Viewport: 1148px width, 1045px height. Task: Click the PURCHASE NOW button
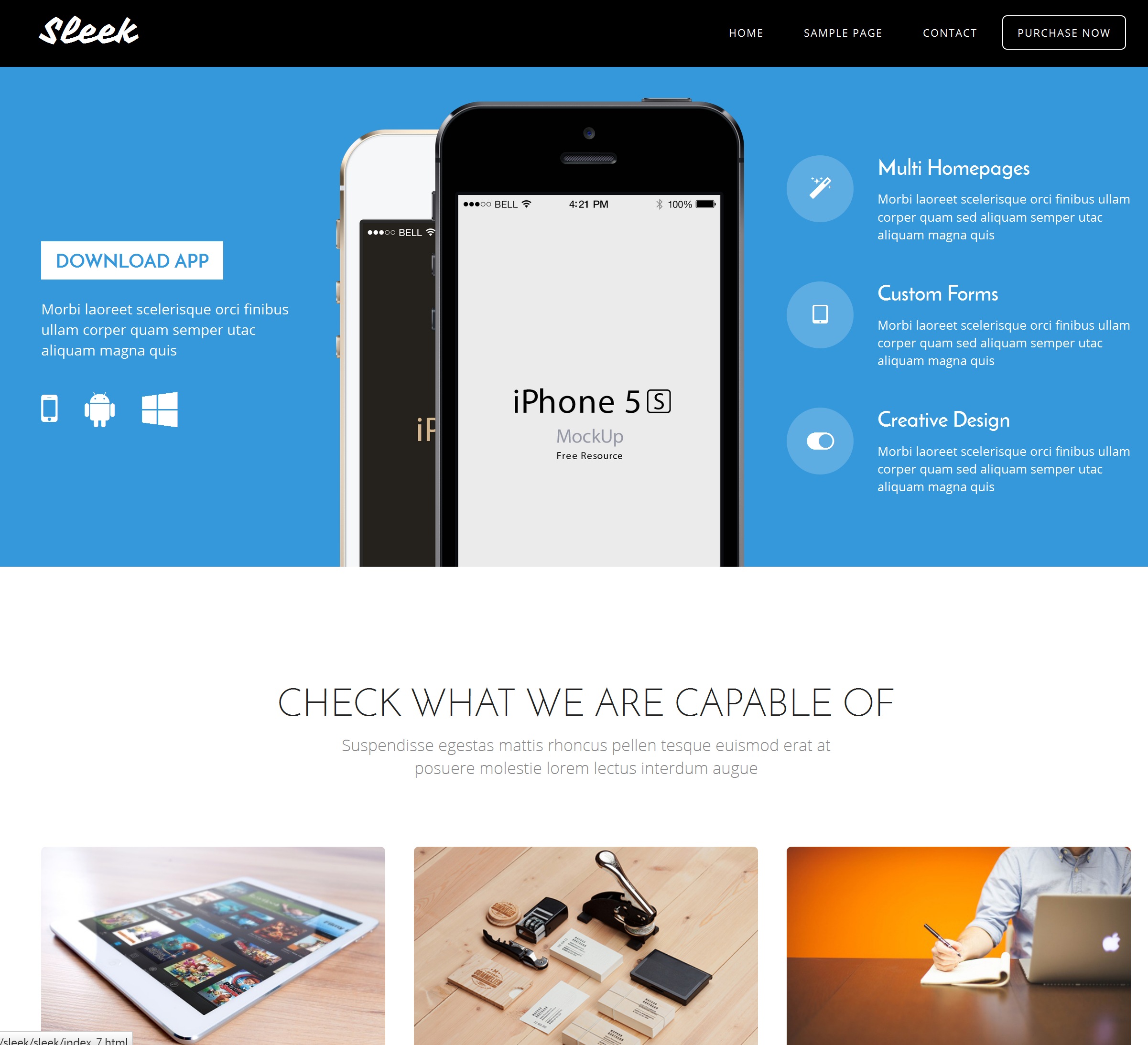pos(1063,32)
